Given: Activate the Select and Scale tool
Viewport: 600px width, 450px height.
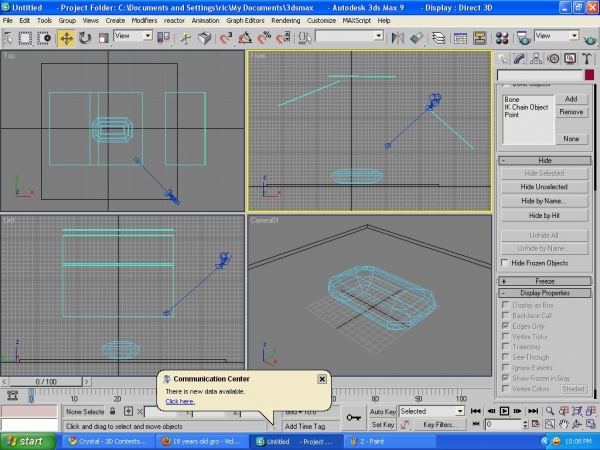Looking at the screenshot, I should pos(103,38).
